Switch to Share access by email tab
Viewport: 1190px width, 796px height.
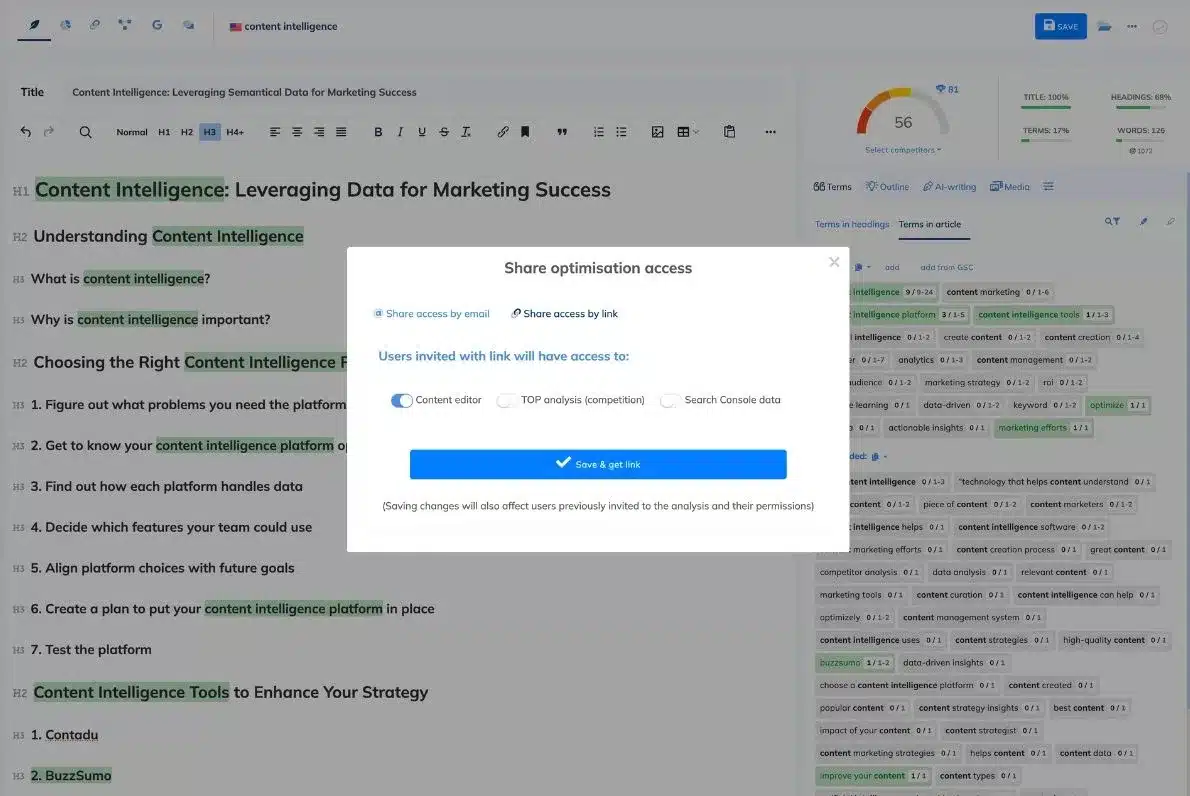[x=431, y=313]
